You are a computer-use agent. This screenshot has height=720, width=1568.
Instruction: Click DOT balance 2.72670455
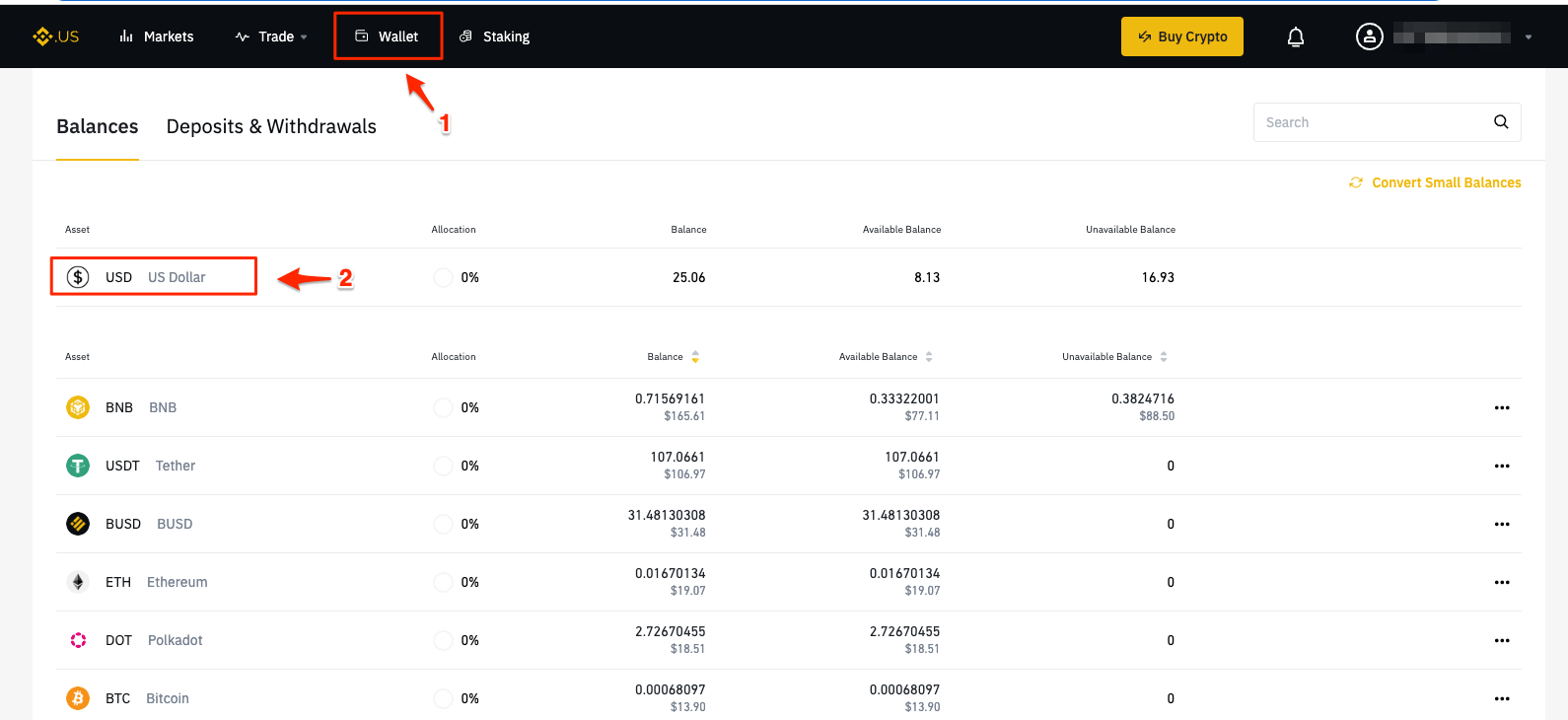click(670, 631)
